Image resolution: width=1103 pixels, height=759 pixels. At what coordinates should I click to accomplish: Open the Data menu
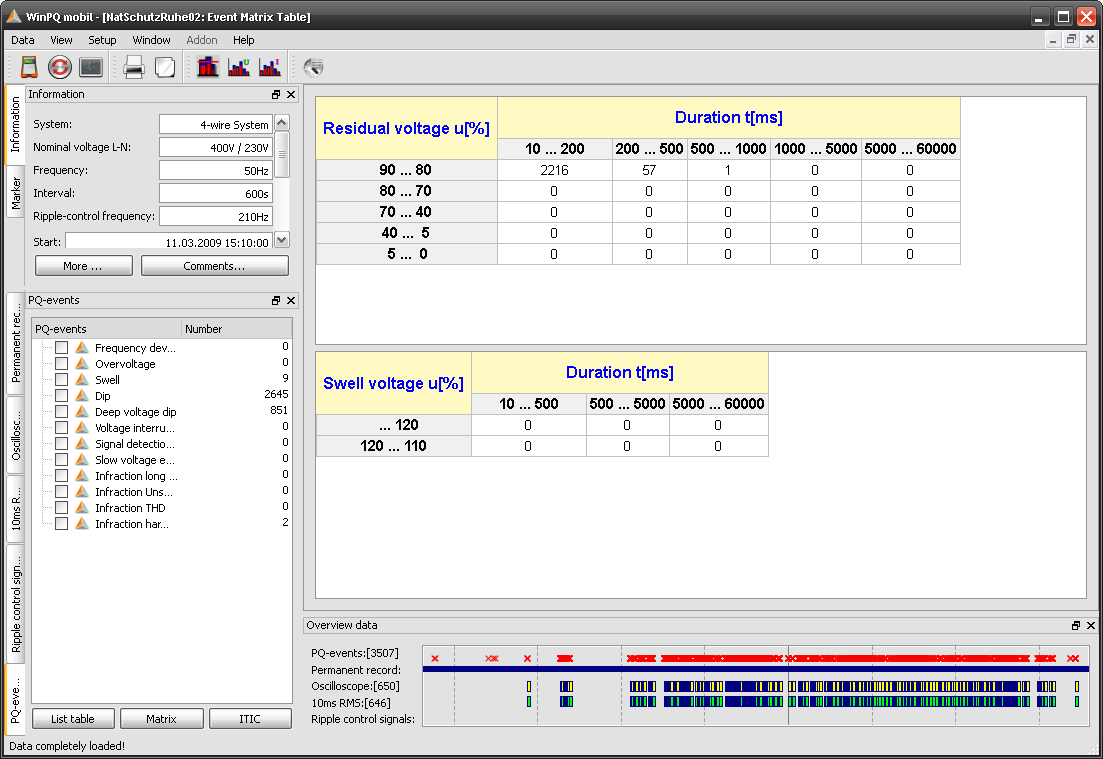coord(23,40)
